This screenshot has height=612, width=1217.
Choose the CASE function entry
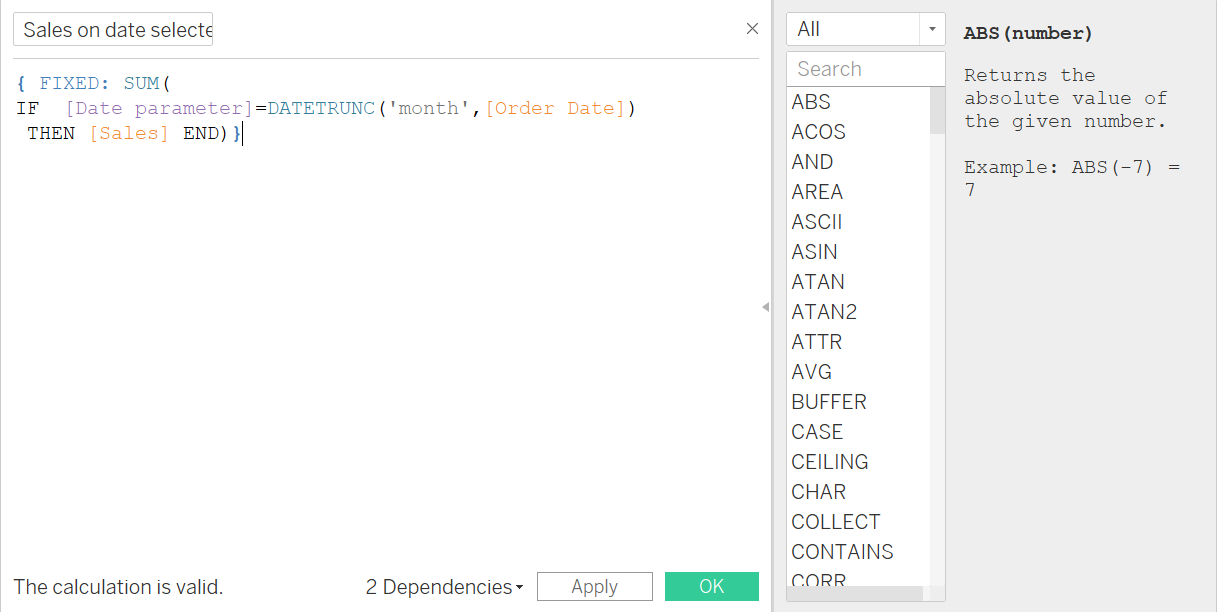(x=817, y=432)
